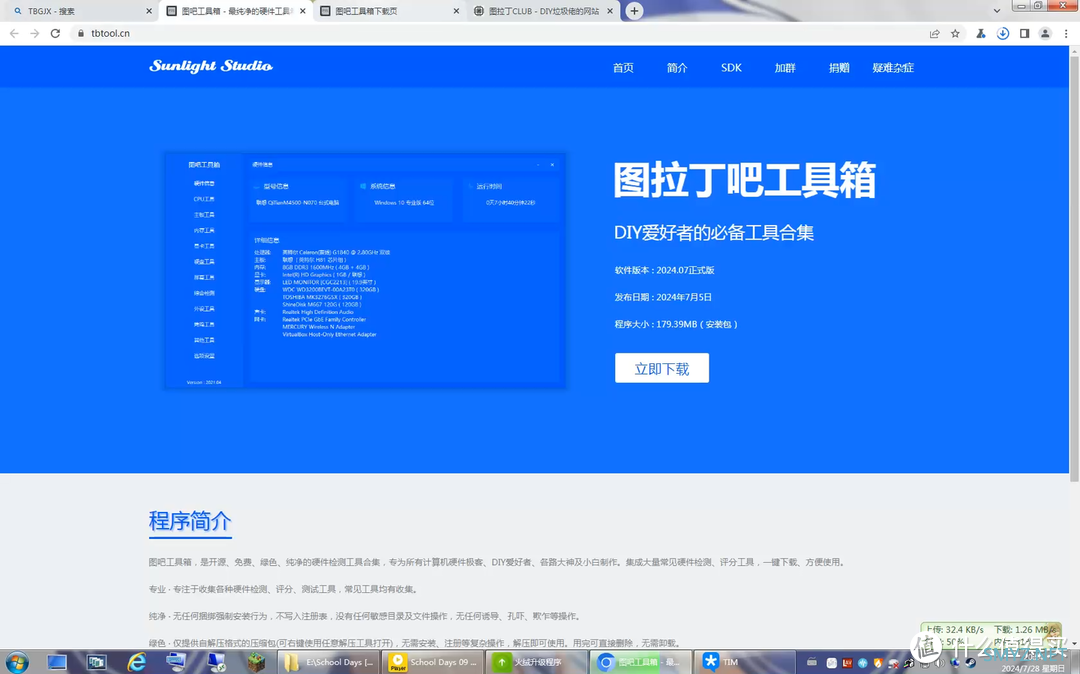Click the 软件版本：2024.07正式版 text
This screenshot has width=1080, height=674.
click(x=665, y=270)
